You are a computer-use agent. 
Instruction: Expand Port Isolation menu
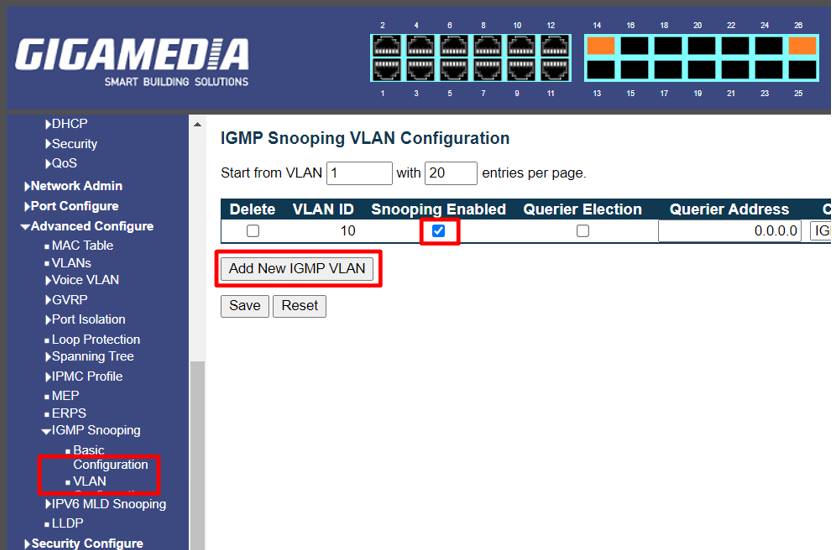[x=85, y=319]
